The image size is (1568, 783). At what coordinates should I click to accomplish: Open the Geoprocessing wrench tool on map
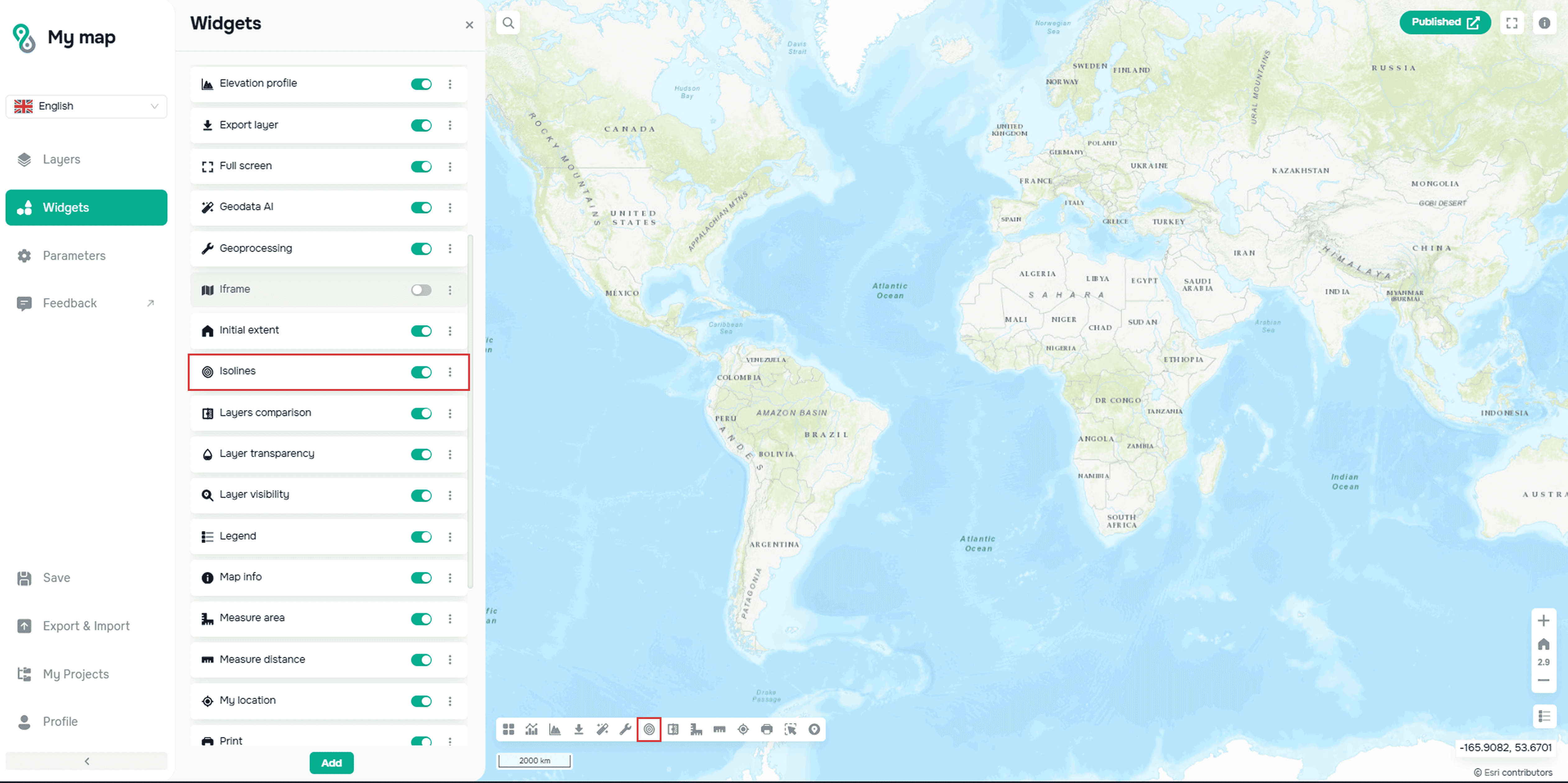click(x=625, y=729)
